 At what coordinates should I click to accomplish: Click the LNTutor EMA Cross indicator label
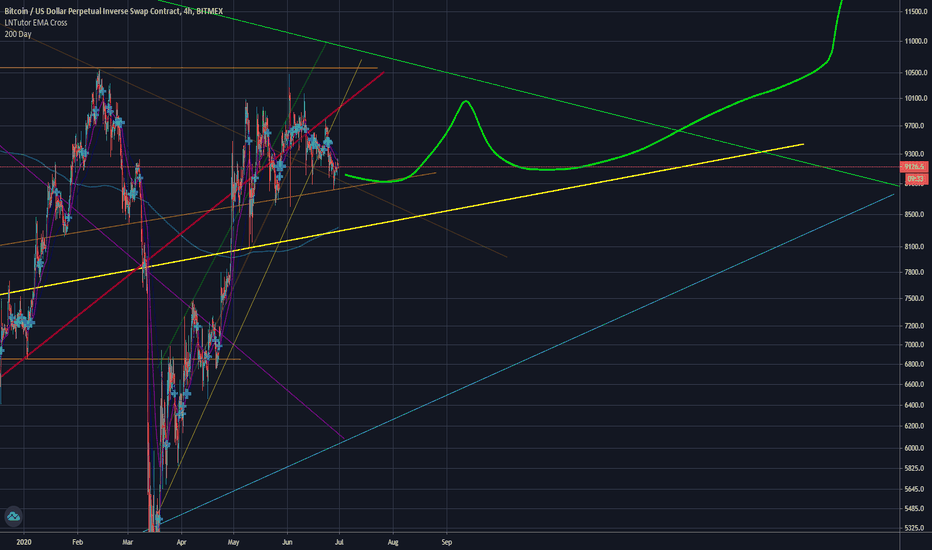click(x=36, y=23)
